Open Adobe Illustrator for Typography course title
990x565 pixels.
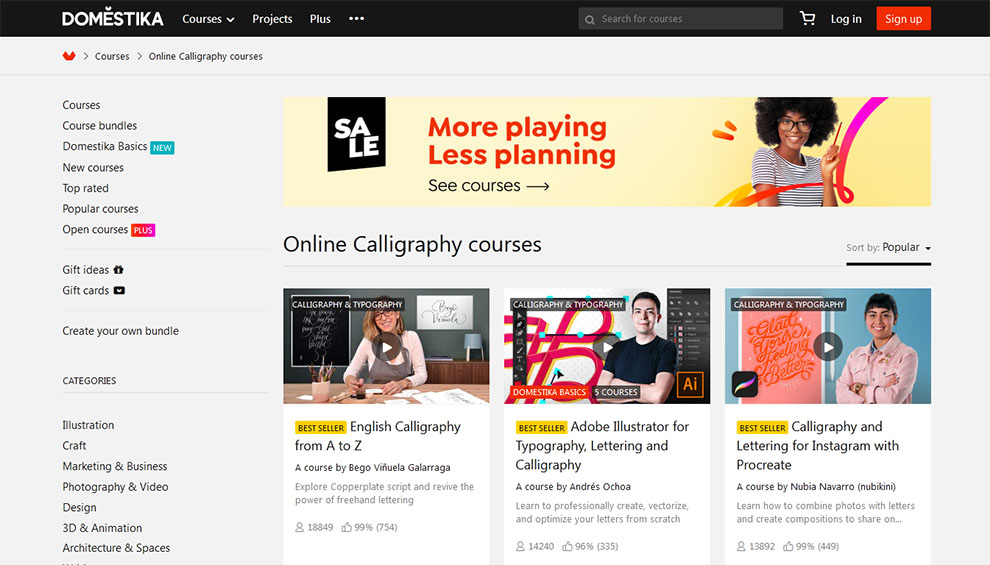[x=602, y=446]
